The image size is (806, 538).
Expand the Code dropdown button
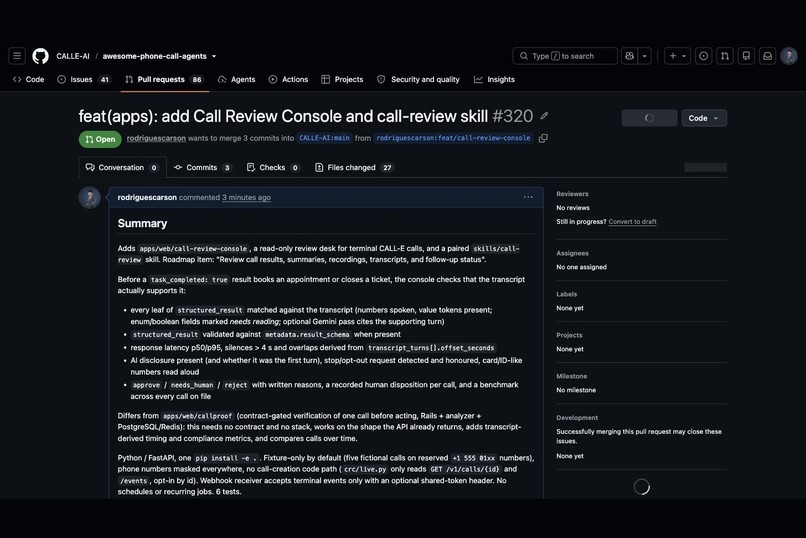pyautogui.click(x=704, y=118)
